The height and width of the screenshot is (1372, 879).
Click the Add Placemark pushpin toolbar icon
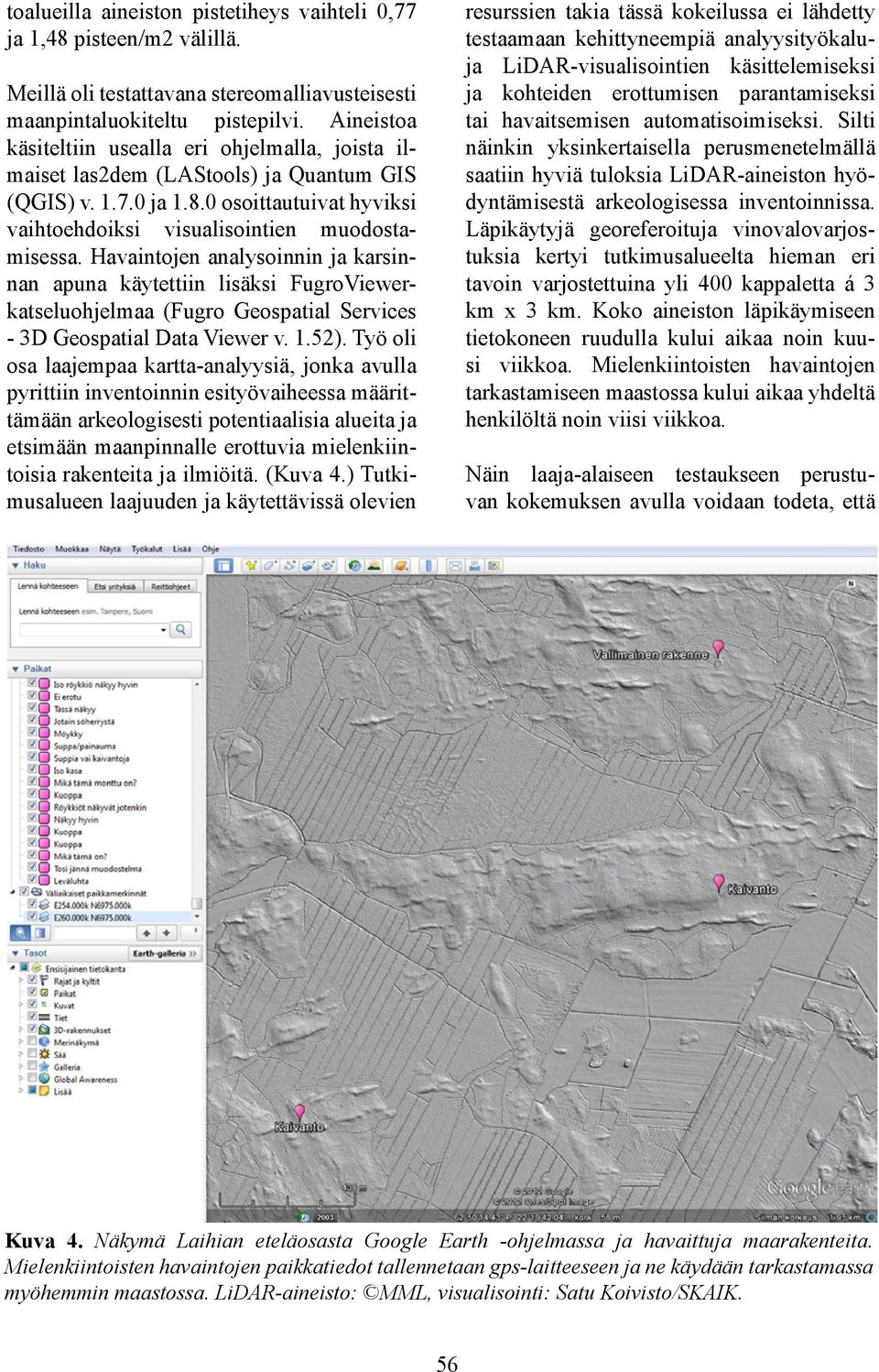(251, 565)
